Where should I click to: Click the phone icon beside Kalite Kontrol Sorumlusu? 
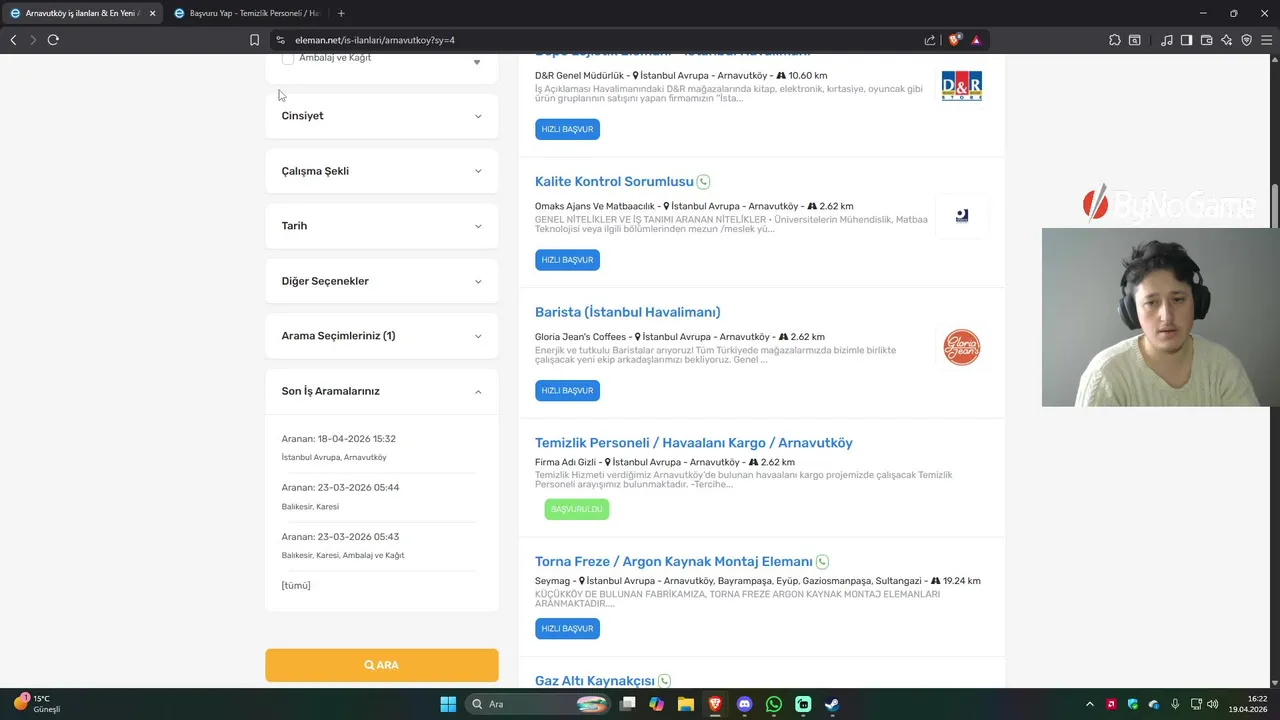pos(703,182)
